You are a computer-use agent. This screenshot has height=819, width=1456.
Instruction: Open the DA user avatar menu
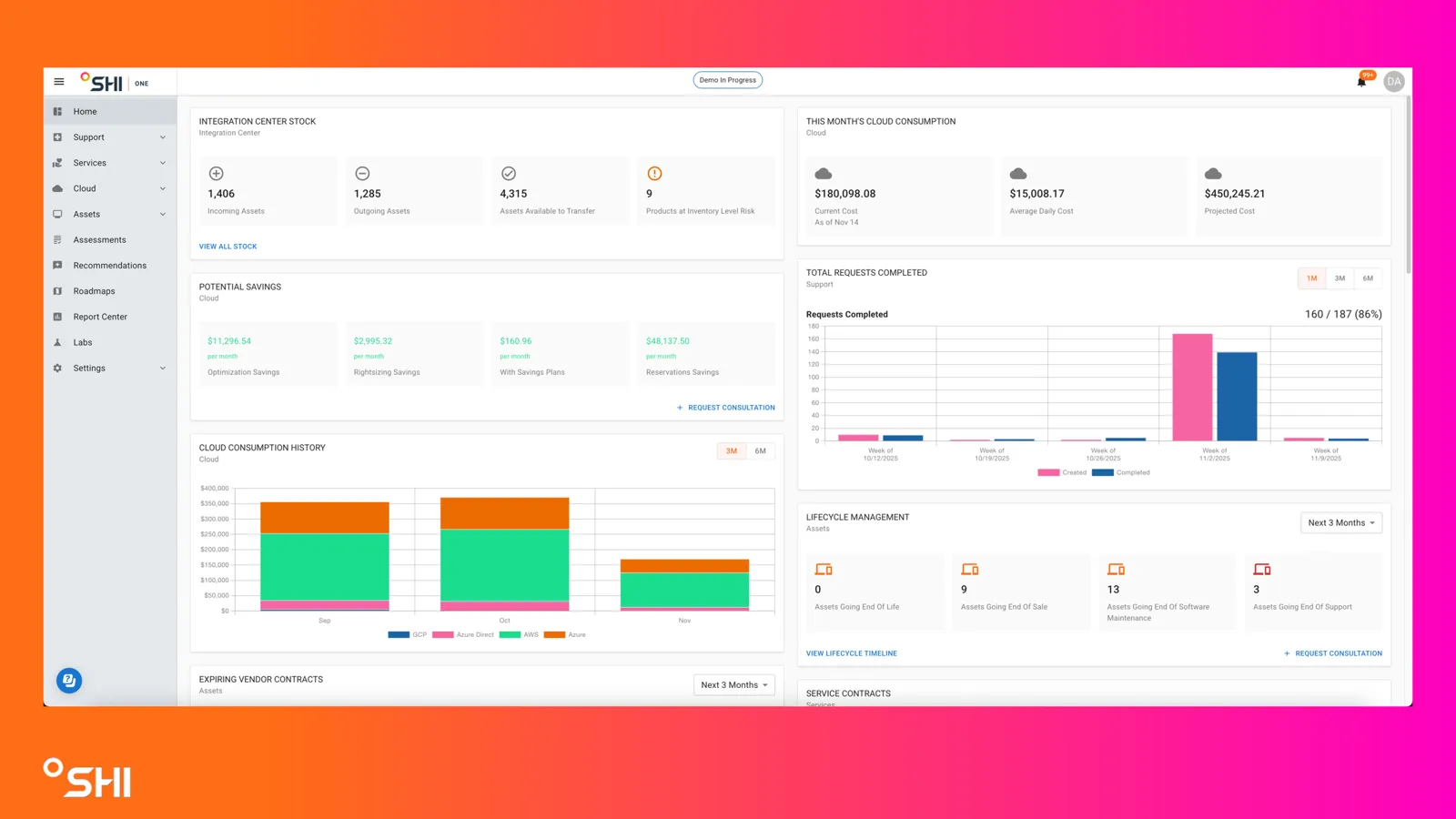pyautogui.click(x=1393, y=81)
